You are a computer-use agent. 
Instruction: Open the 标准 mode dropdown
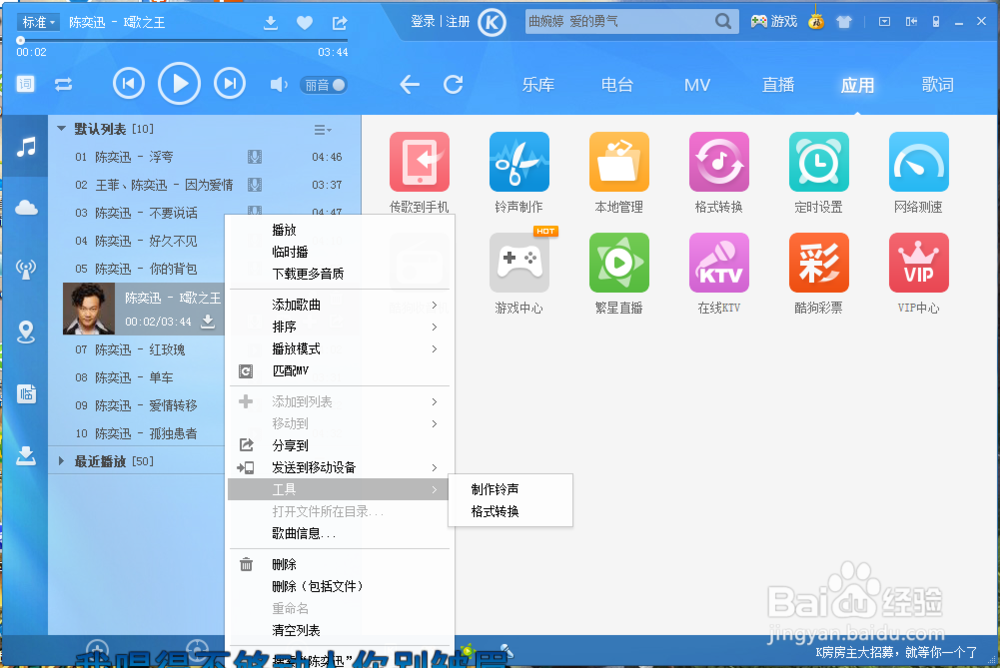(x=38, y=22)
